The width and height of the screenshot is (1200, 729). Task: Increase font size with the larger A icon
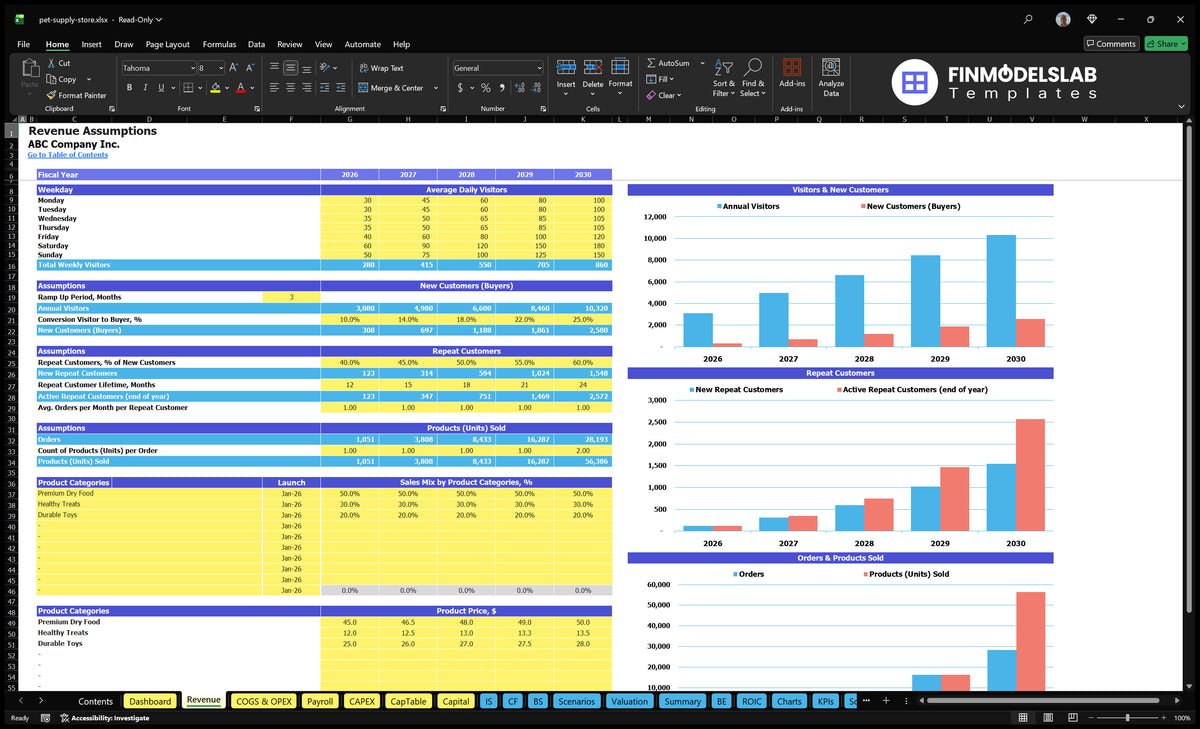(234, 67)
